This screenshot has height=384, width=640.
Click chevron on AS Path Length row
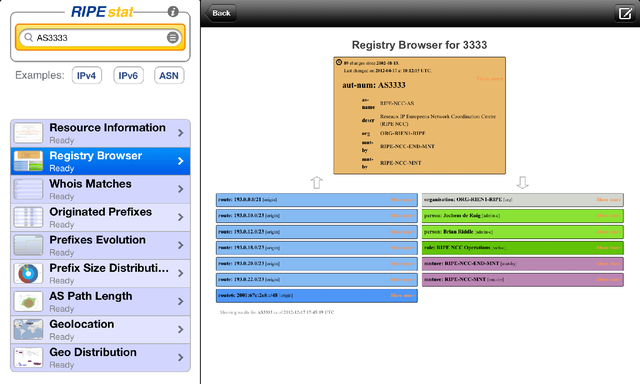tap(181, 302)
